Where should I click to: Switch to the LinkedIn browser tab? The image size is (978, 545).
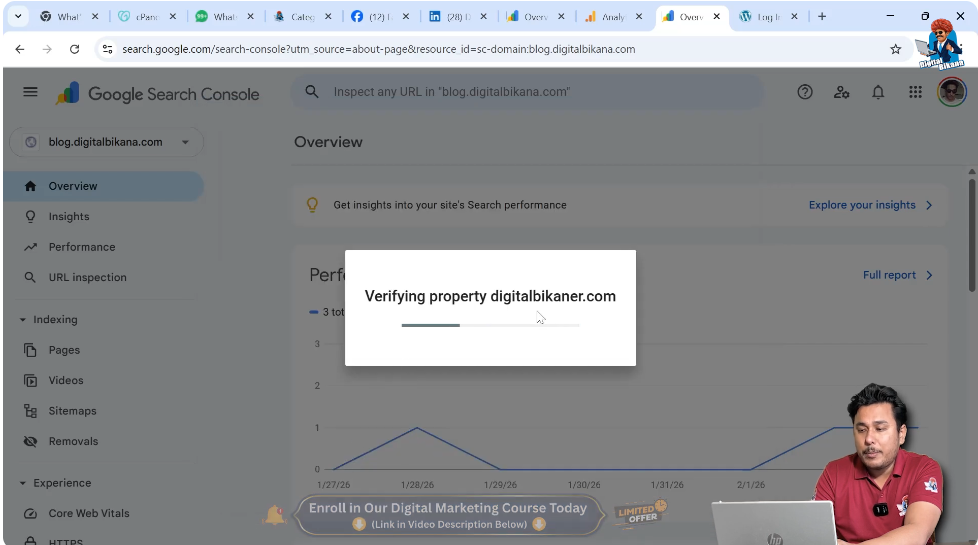(x=458, y=17)
